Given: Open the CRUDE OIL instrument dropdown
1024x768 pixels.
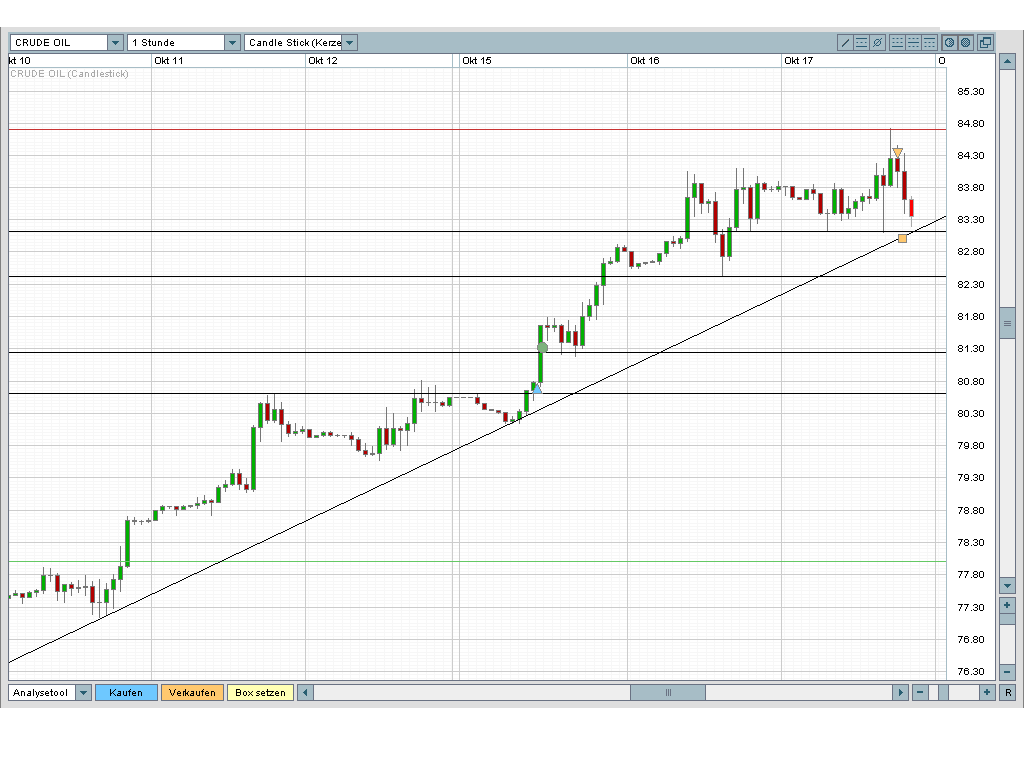Looking at the screenshot, I should [116, 42].
